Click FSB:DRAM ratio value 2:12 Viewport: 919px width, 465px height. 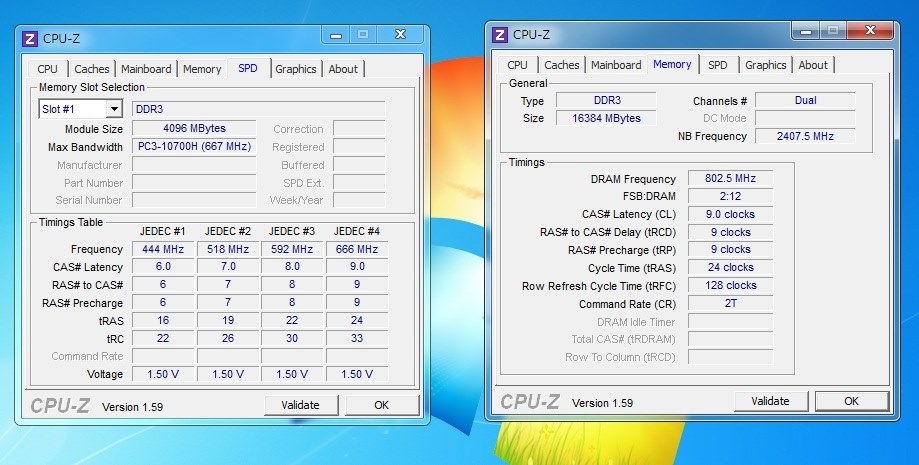[x=730, y=196]
